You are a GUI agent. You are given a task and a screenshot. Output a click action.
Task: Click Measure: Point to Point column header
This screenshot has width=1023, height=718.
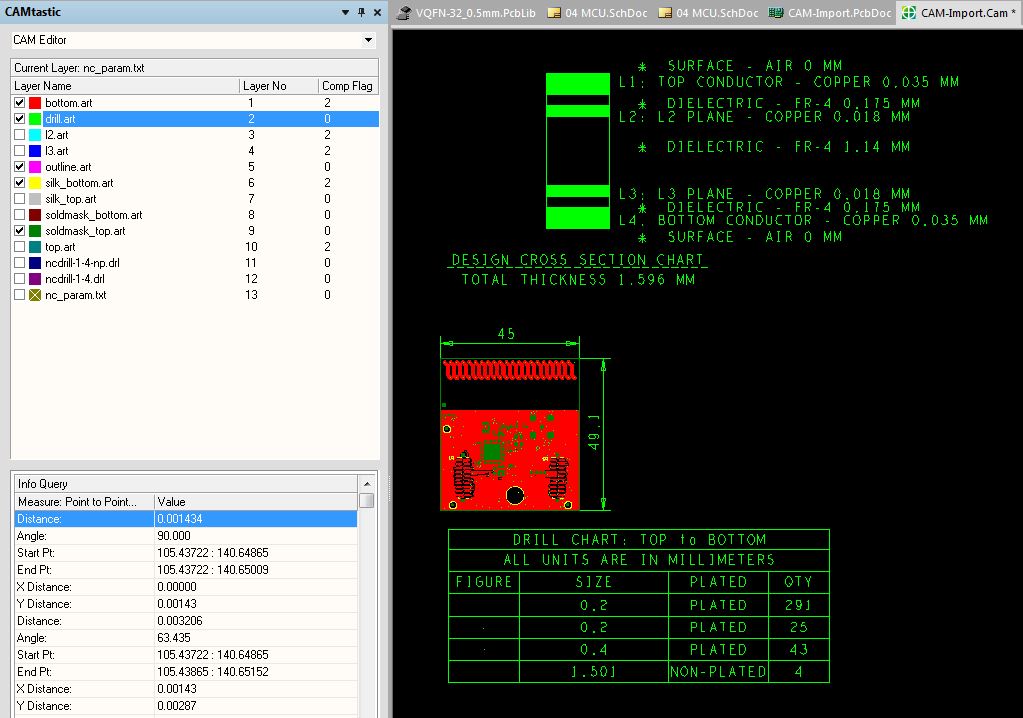pyautogui.click(x=84, y=501)
